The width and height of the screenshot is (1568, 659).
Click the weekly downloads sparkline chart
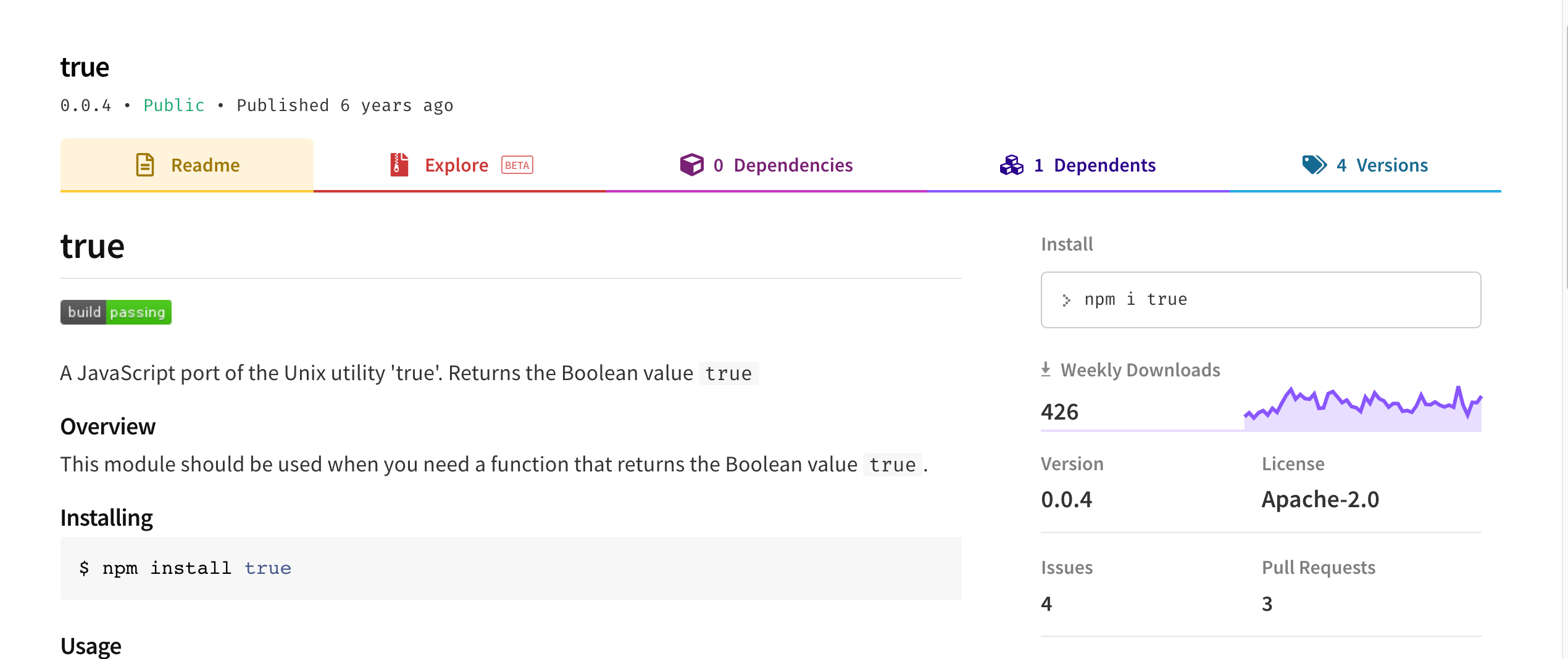(x=1362, y=408)
